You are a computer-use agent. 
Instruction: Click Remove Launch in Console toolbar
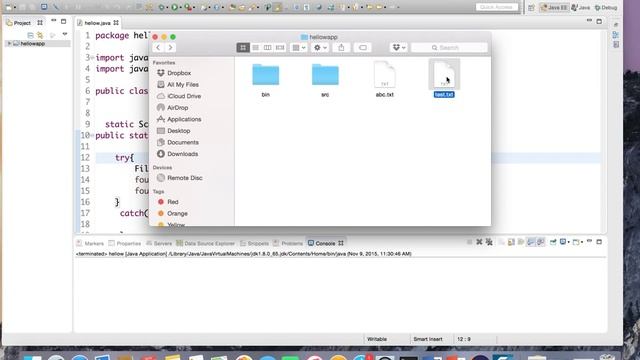pos(479,242)
